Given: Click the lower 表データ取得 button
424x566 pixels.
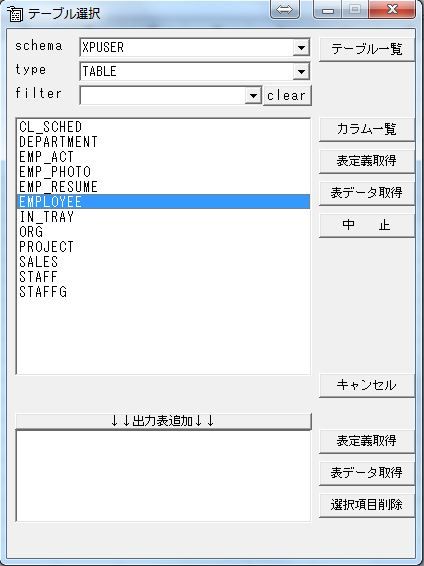Looking at the screenshot, I should [x=367, y=473].
